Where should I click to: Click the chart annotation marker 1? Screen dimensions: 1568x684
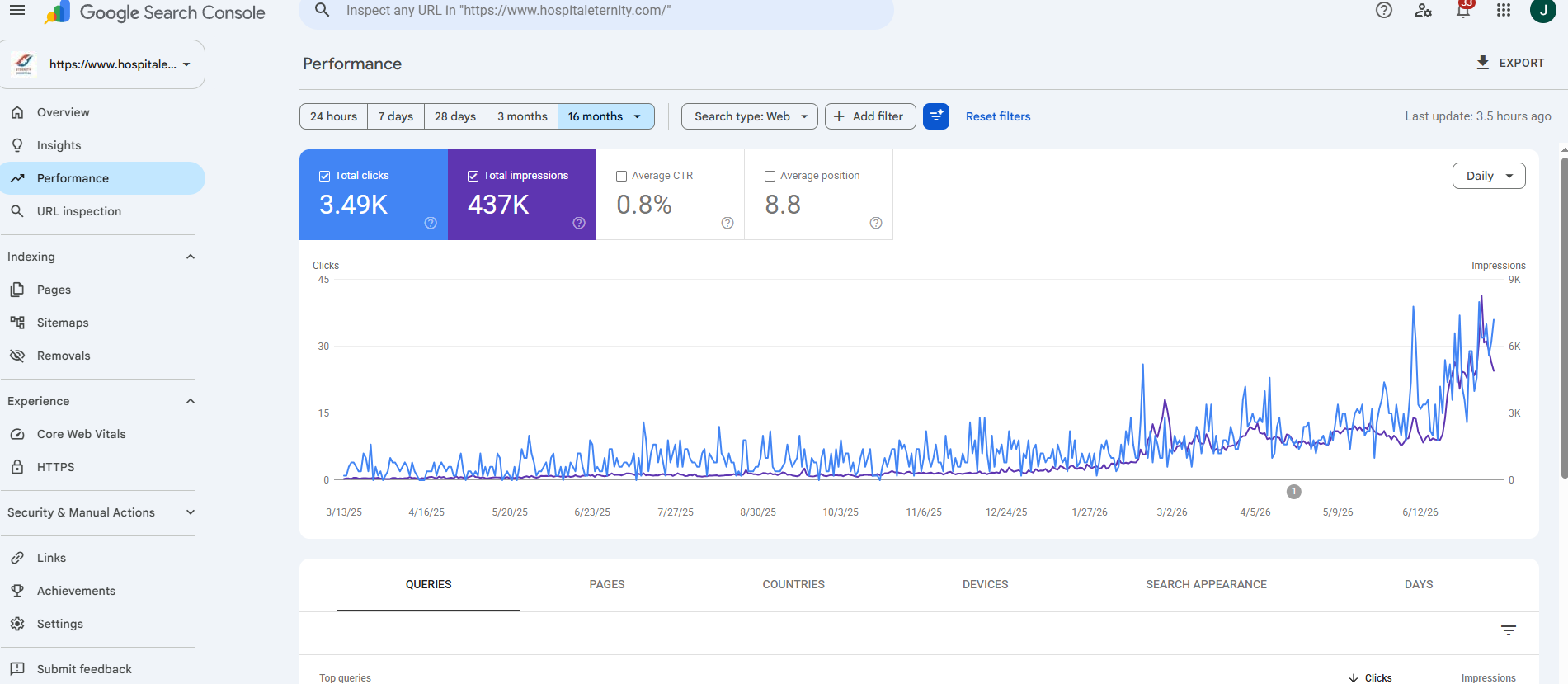tap(1294, 492)
